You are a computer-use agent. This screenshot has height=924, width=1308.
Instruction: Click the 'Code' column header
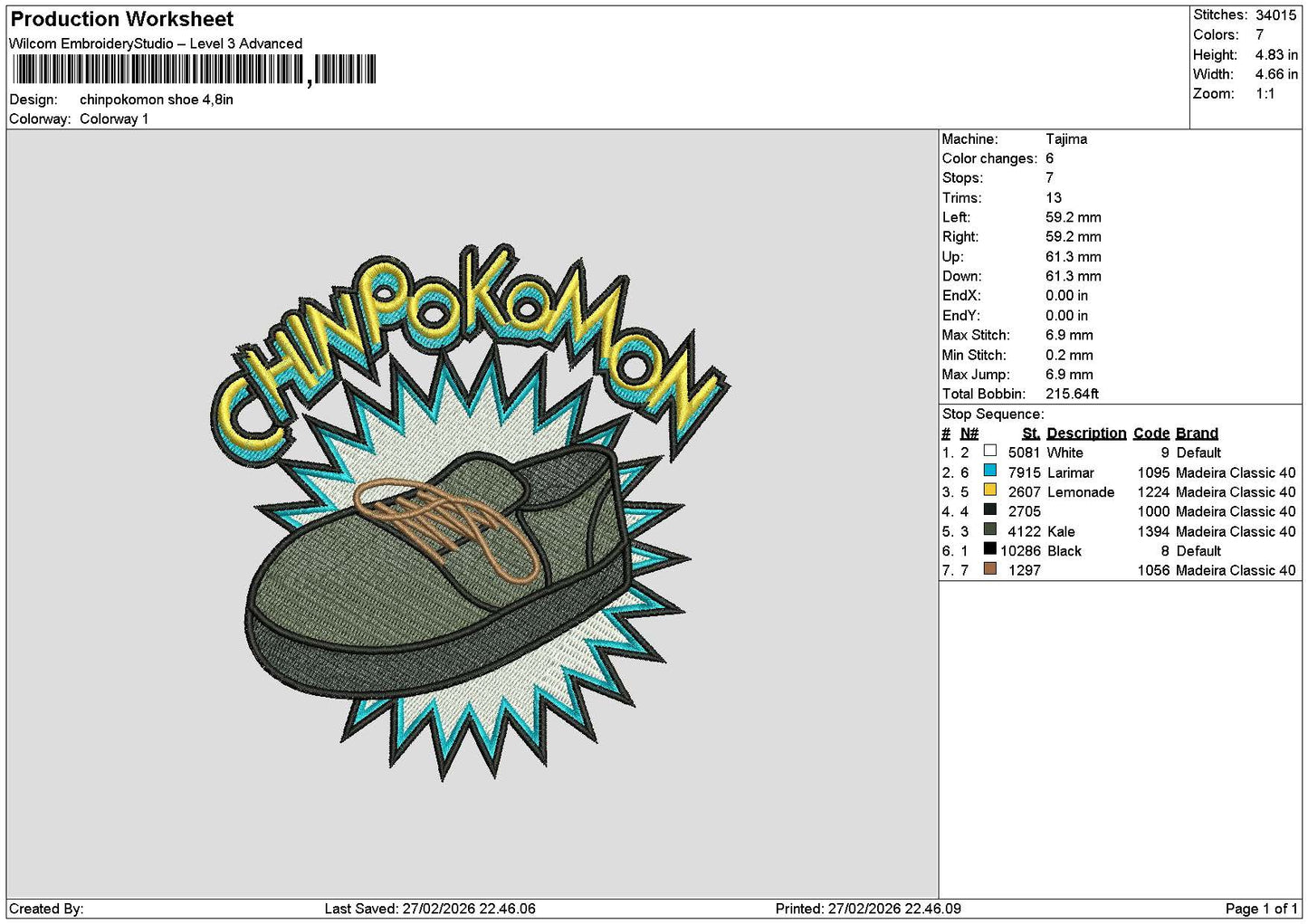1151,433
